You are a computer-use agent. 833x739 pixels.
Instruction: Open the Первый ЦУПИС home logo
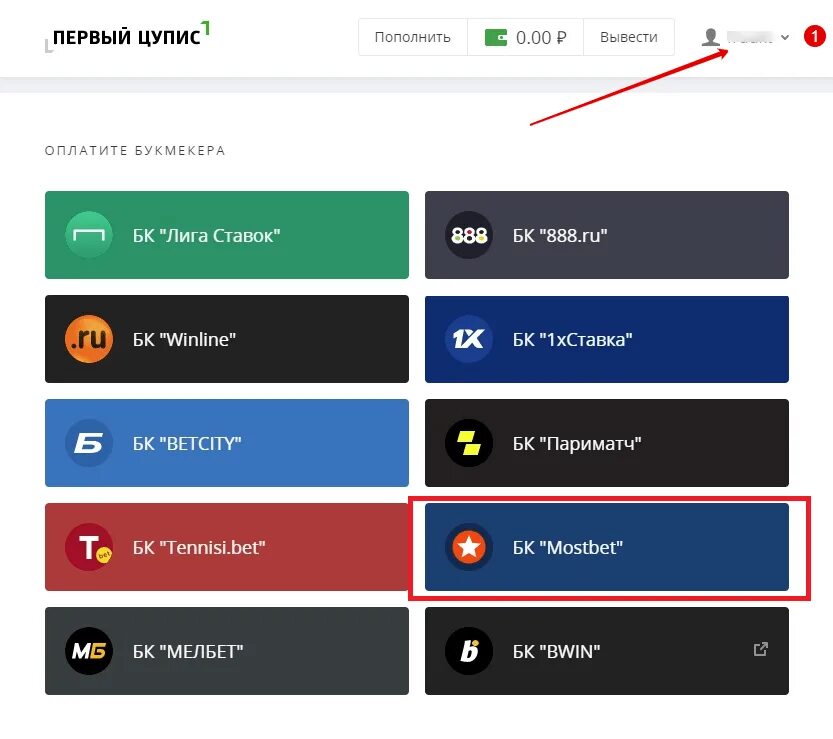[x=128, y=37]
